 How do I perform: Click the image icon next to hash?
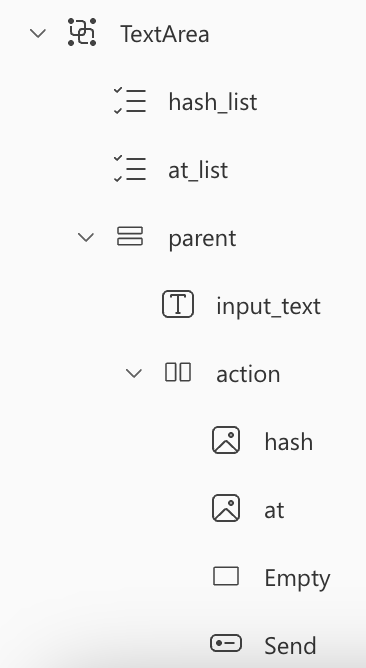click(x=226, y=440)
